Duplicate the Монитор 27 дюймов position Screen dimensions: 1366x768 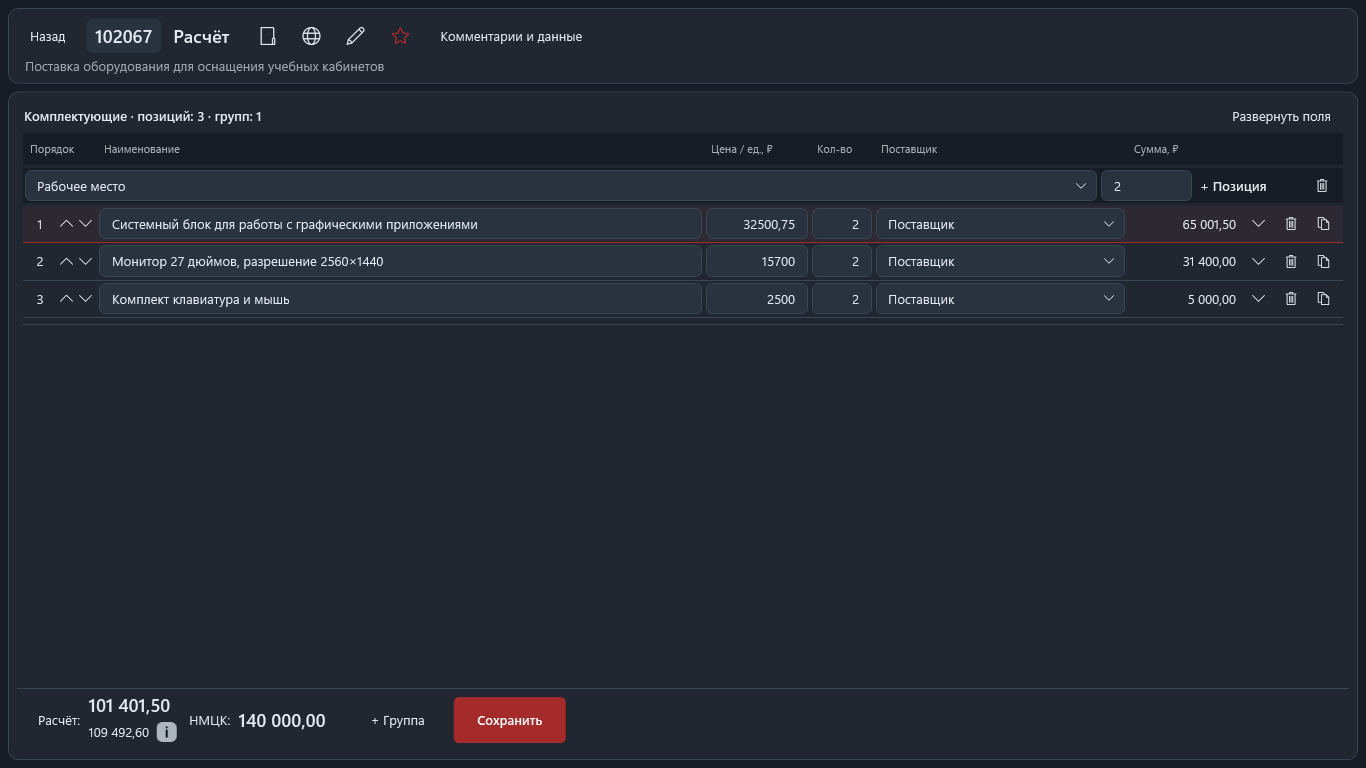pyautogui.click(x=1323, y=261)
